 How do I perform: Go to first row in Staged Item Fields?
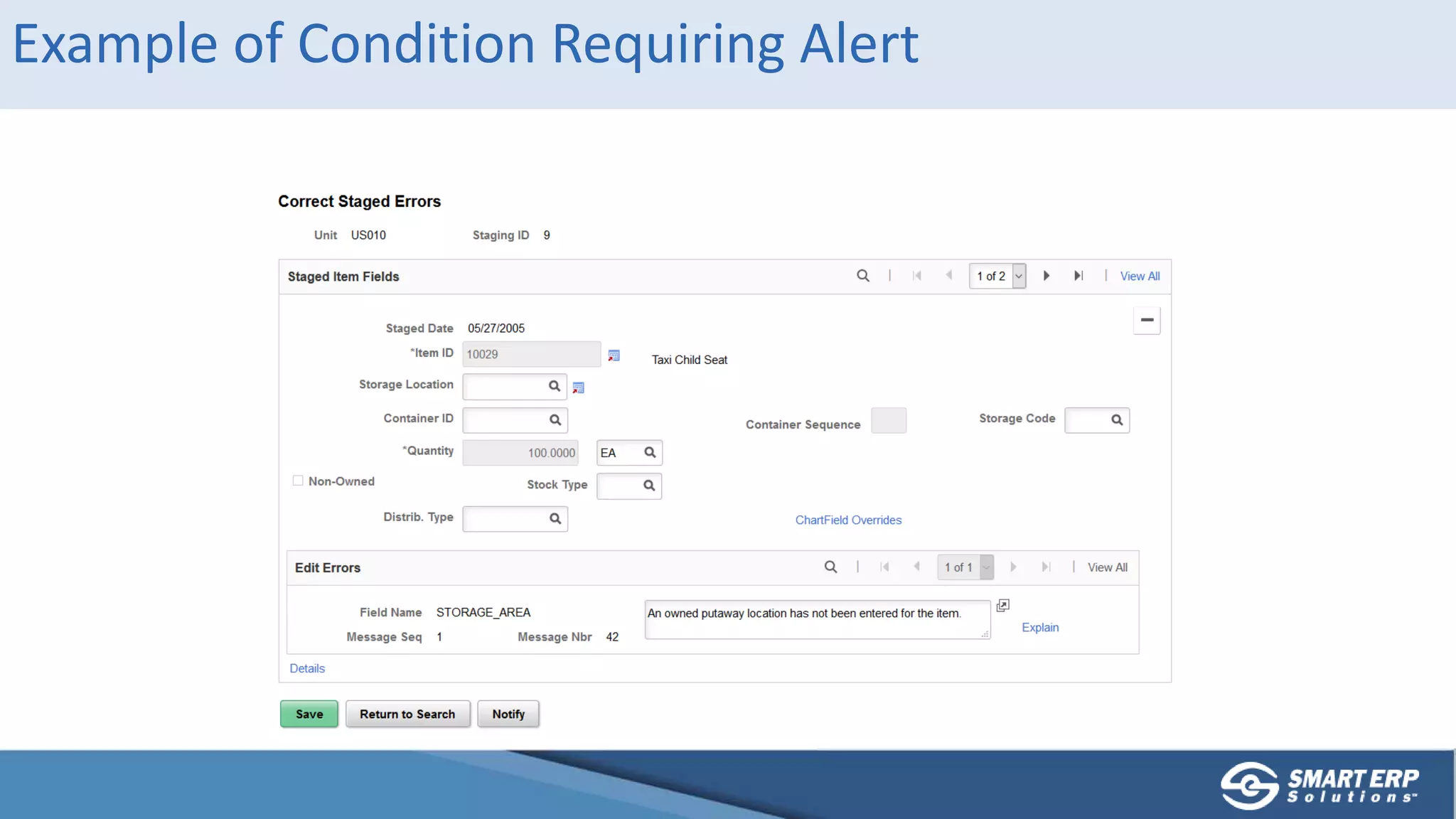pos(917,276)
